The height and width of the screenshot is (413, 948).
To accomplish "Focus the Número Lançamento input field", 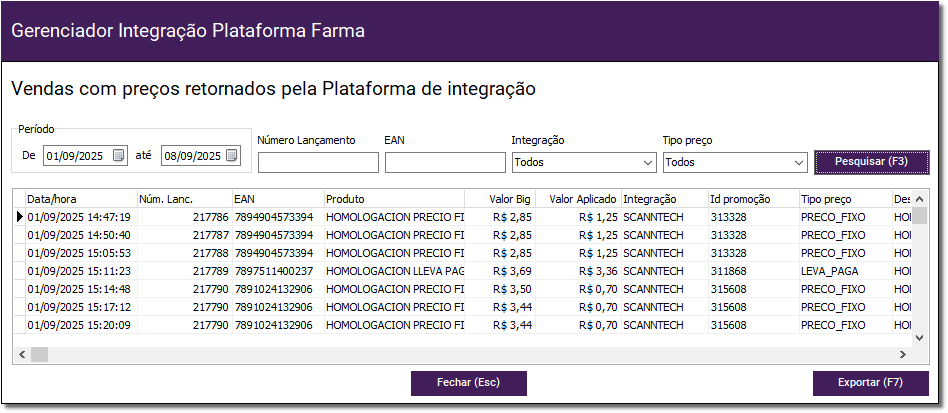I will [x=317, y=162].
